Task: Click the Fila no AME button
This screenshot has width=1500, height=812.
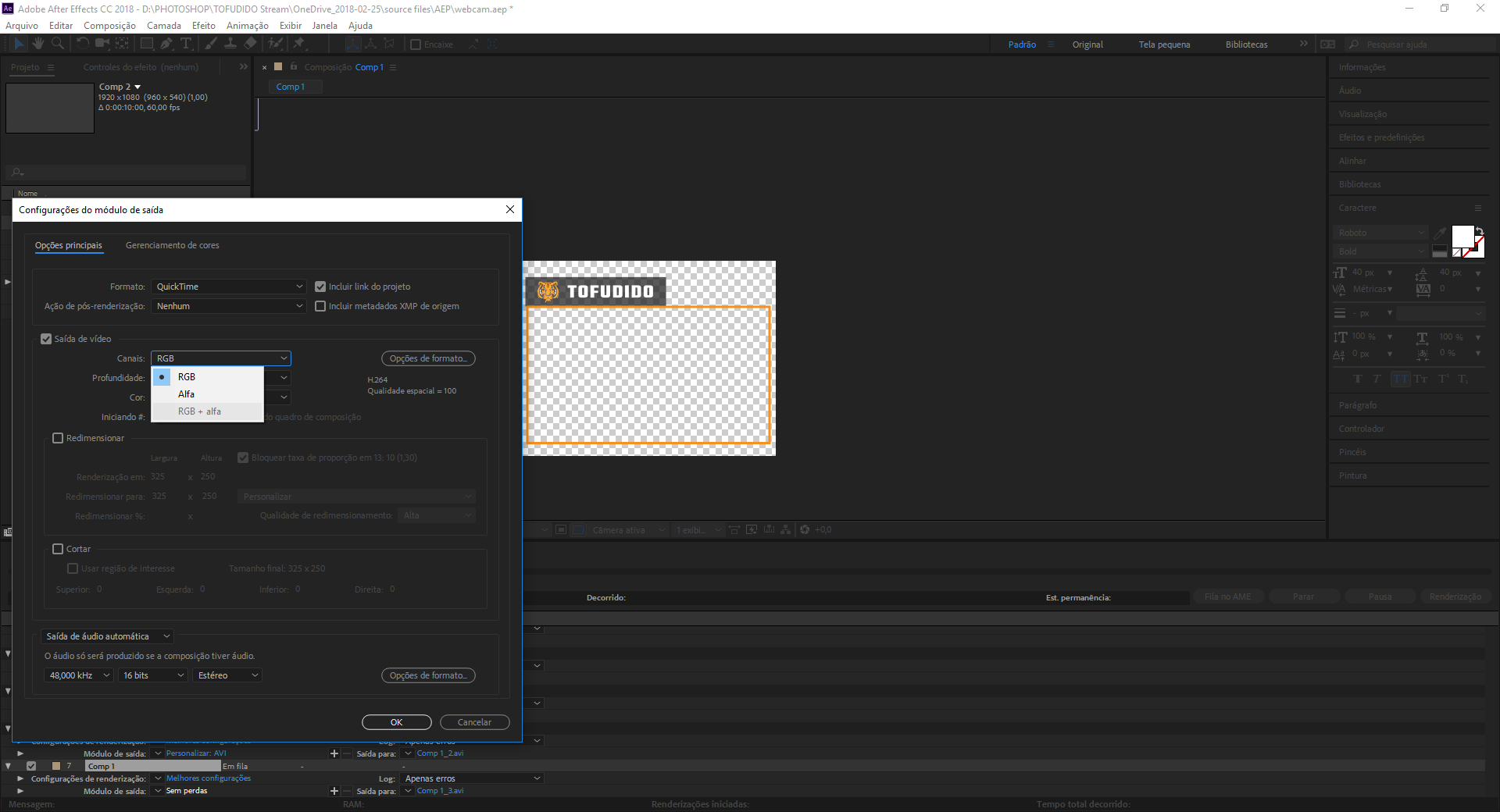Action: pyautogui.click(x=1228, y=597)
